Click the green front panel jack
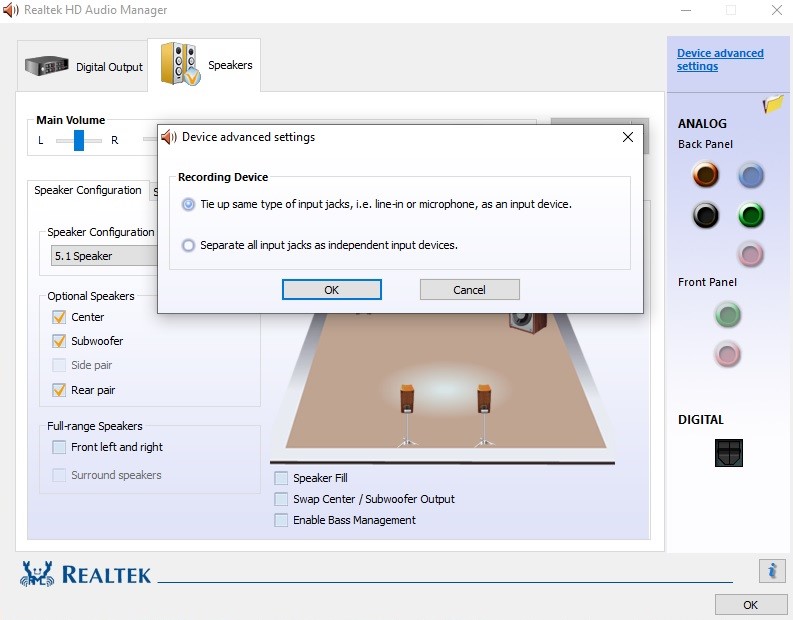This screenshot has height=620, width=793. pyautogui.click(x=728, y=315)
